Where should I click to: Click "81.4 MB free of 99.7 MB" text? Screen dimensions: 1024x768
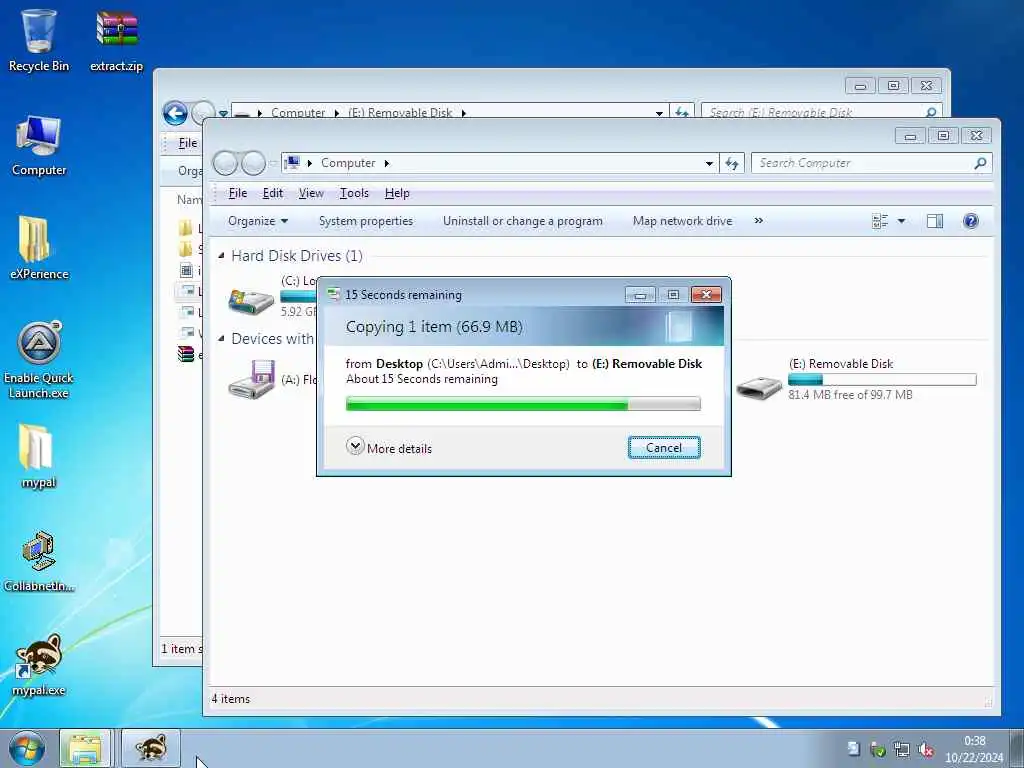[850, 394]
